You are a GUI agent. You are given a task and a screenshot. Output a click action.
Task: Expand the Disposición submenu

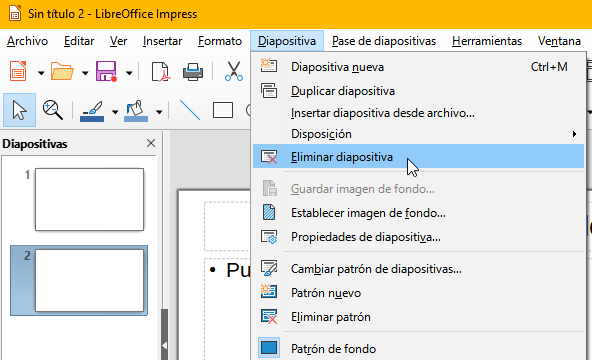point(418,134)
